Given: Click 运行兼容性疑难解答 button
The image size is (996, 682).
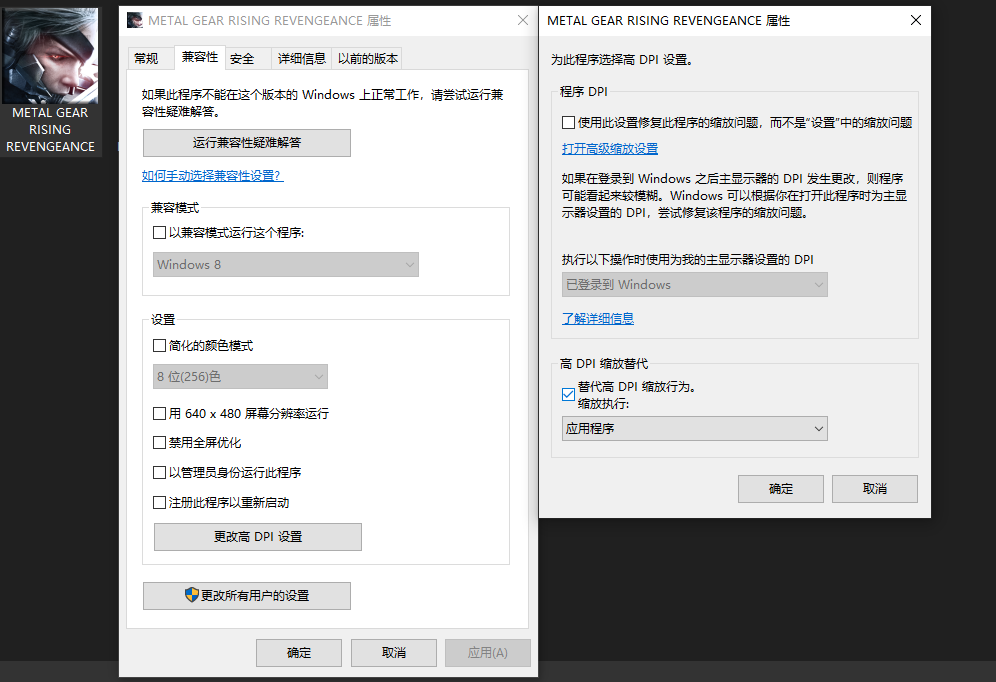Looking at the screenshot, I should (246, 143).
